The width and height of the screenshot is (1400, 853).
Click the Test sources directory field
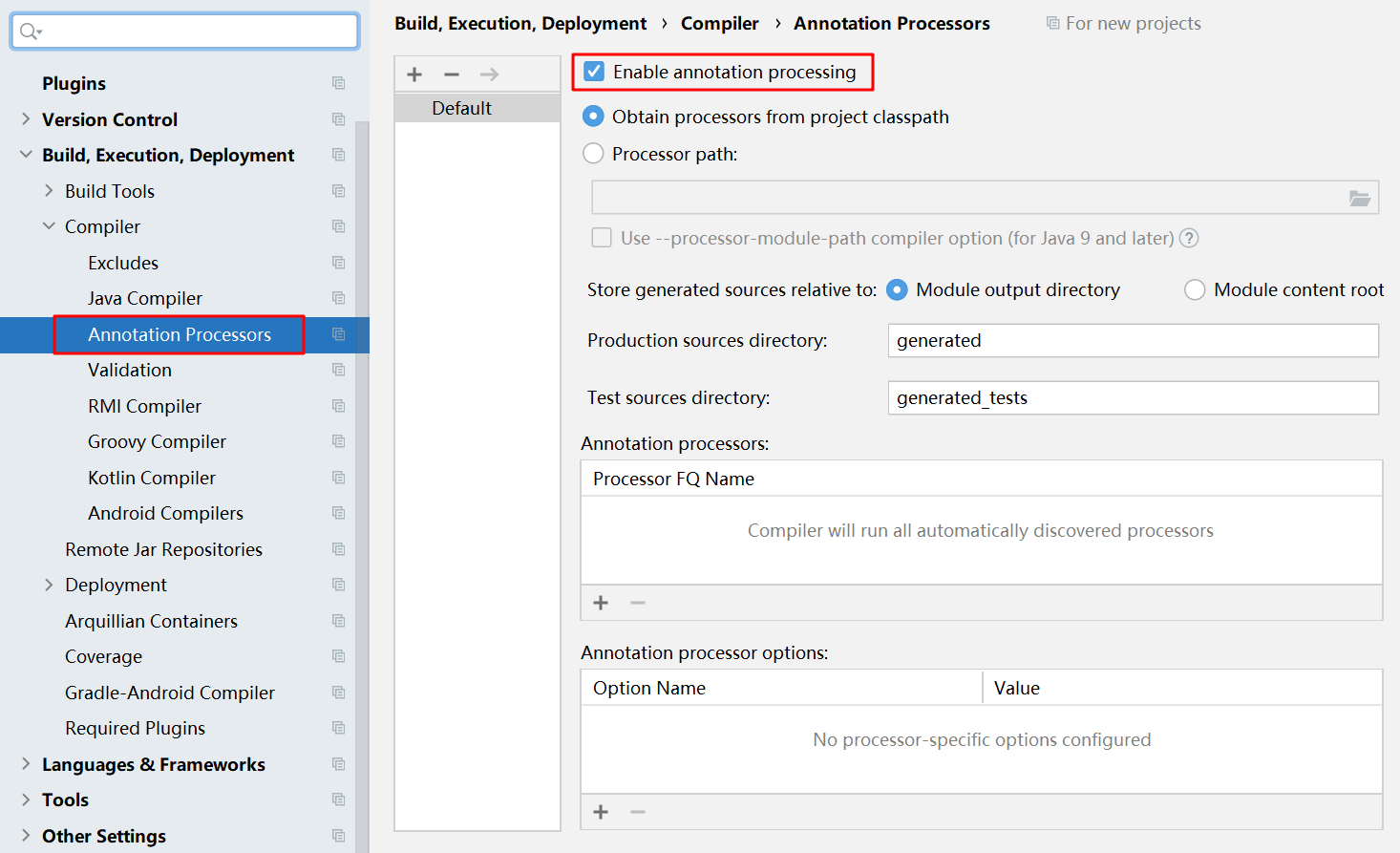tap(1133, 398)
